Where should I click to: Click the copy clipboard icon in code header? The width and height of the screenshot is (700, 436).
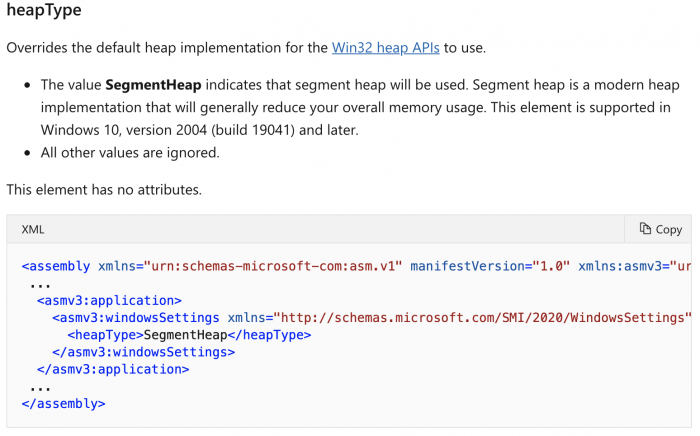click(x=645, y=229)
